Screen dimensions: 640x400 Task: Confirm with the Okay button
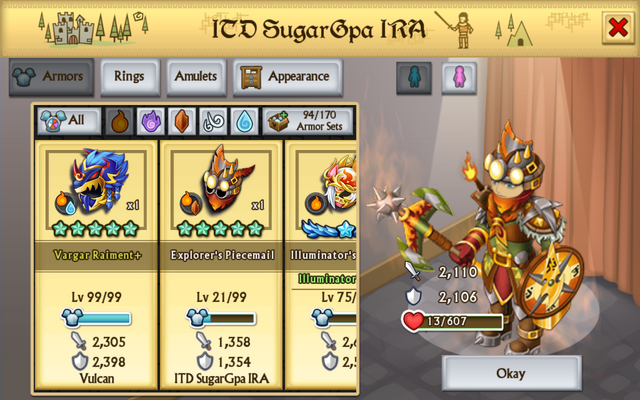pyautogui.click(x=511, y=373)
